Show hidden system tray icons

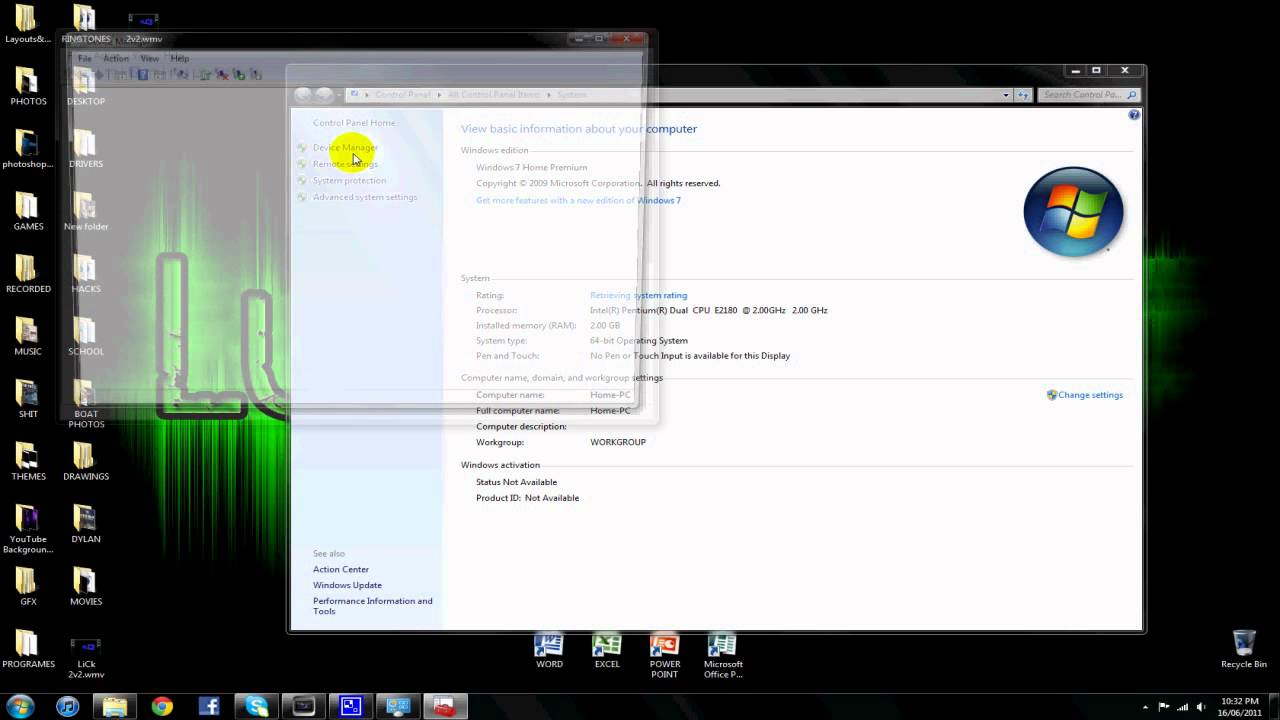[x=1145, y=707]
